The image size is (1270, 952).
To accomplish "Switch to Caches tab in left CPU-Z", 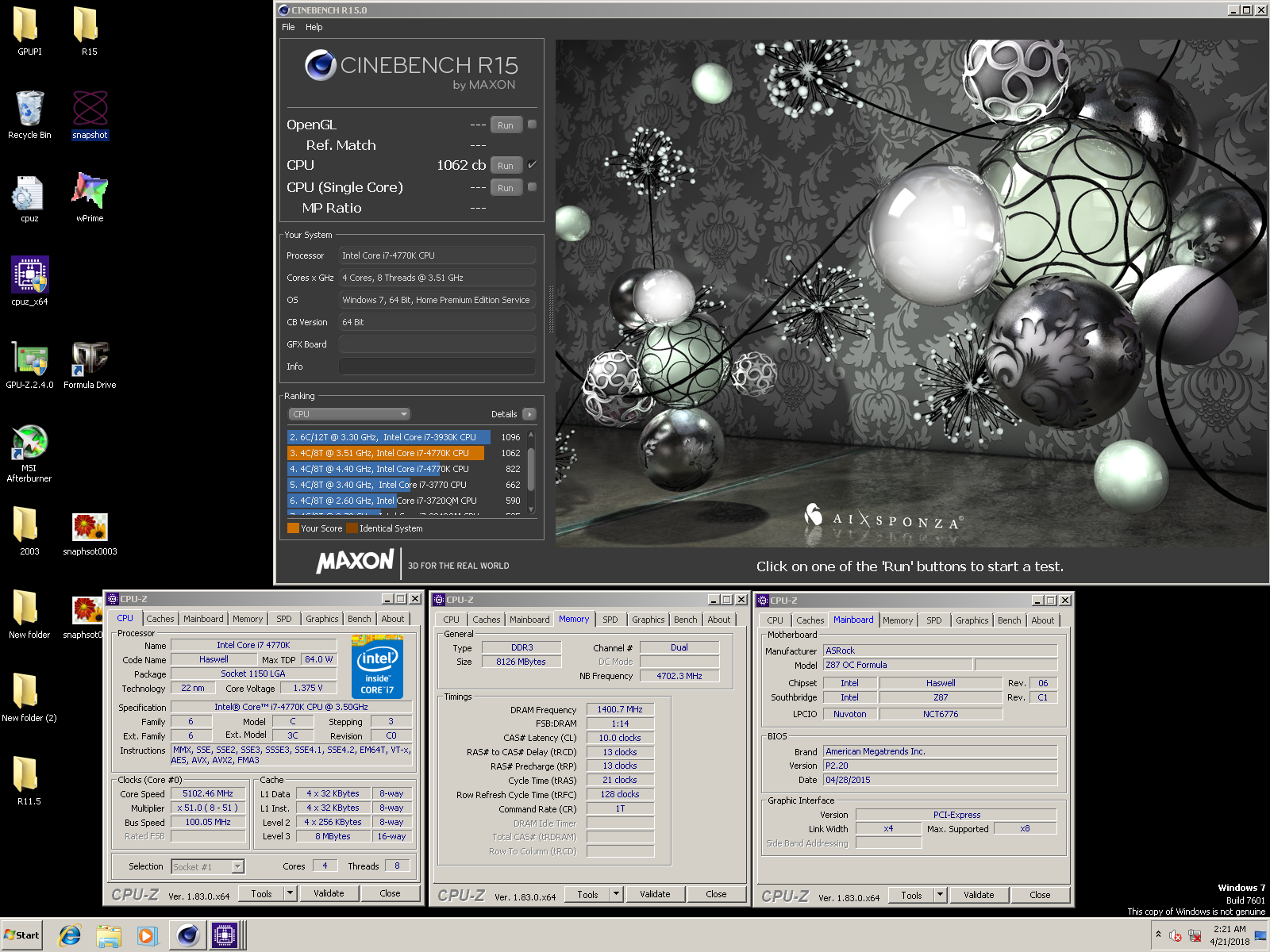I will (x=160, y=619).
